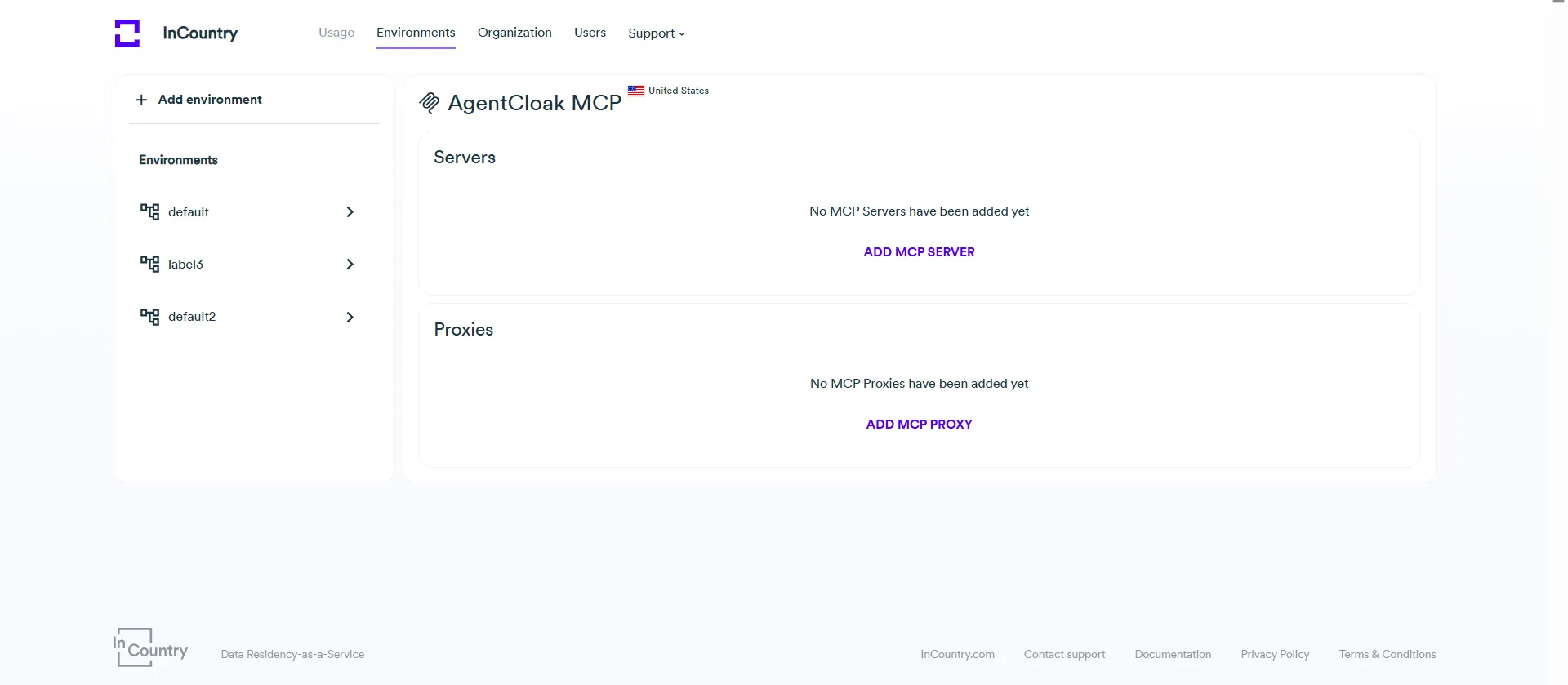Click the label3 environment tree icon

coord(149,265)
